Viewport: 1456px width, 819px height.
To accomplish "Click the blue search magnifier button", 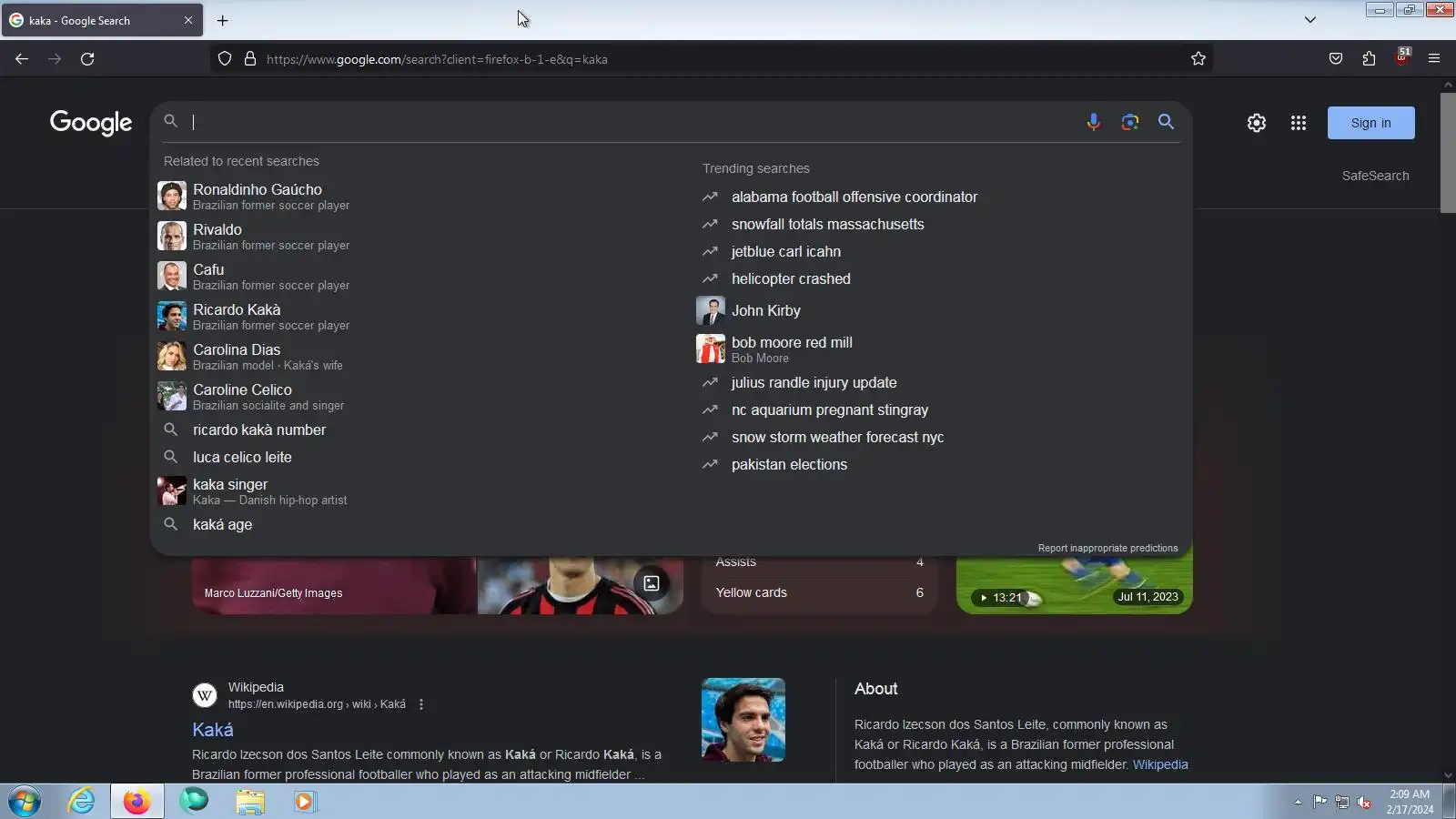I will tap(1166, 122).
